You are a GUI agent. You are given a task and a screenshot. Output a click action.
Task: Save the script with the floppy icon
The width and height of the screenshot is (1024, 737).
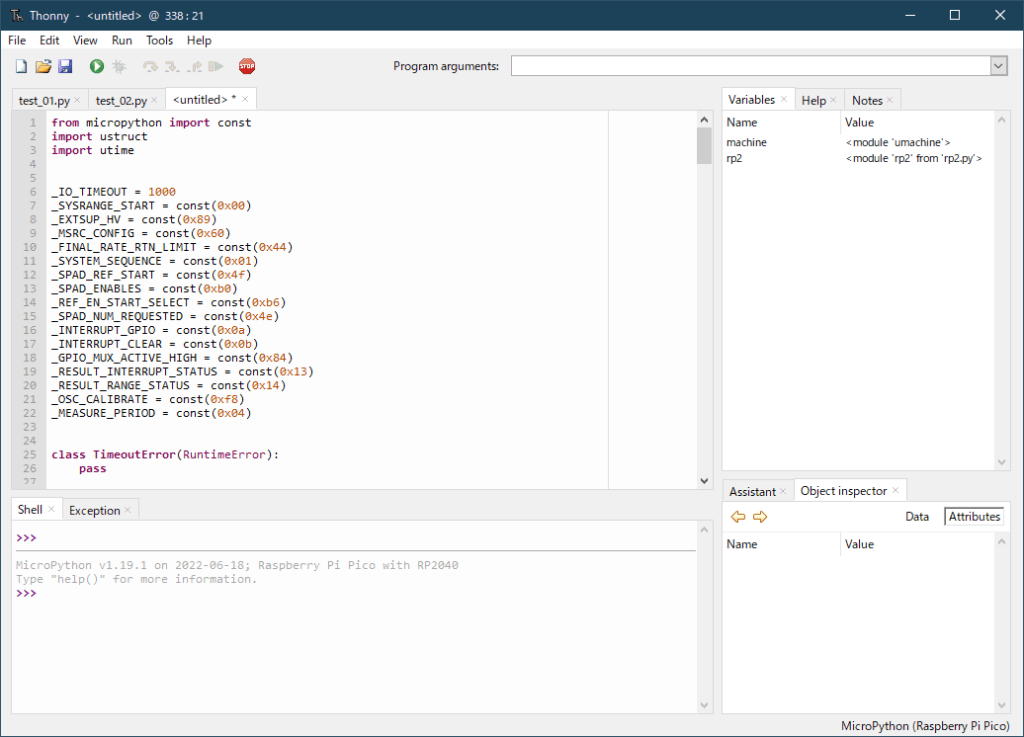pyautogui.click(x=65, y=66)
